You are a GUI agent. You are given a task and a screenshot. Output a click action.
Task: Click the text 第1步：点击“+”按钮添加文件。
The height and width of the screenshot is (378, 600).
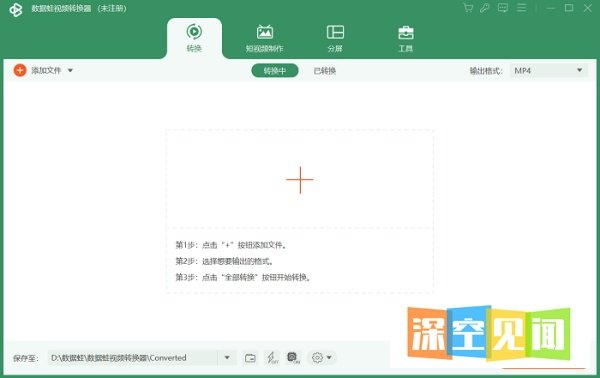pyautogui.click(x=231, y=245)
